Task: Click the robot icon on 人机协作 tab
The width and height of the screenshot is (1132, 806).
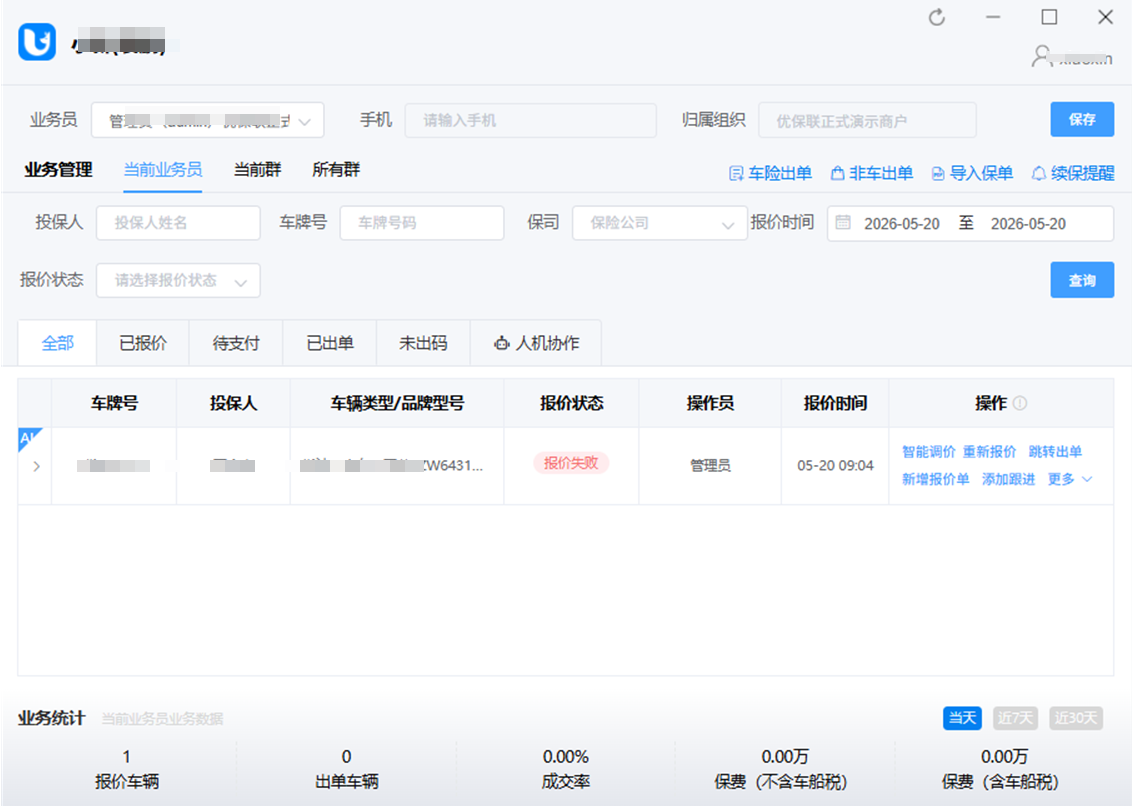Action: 502,344
